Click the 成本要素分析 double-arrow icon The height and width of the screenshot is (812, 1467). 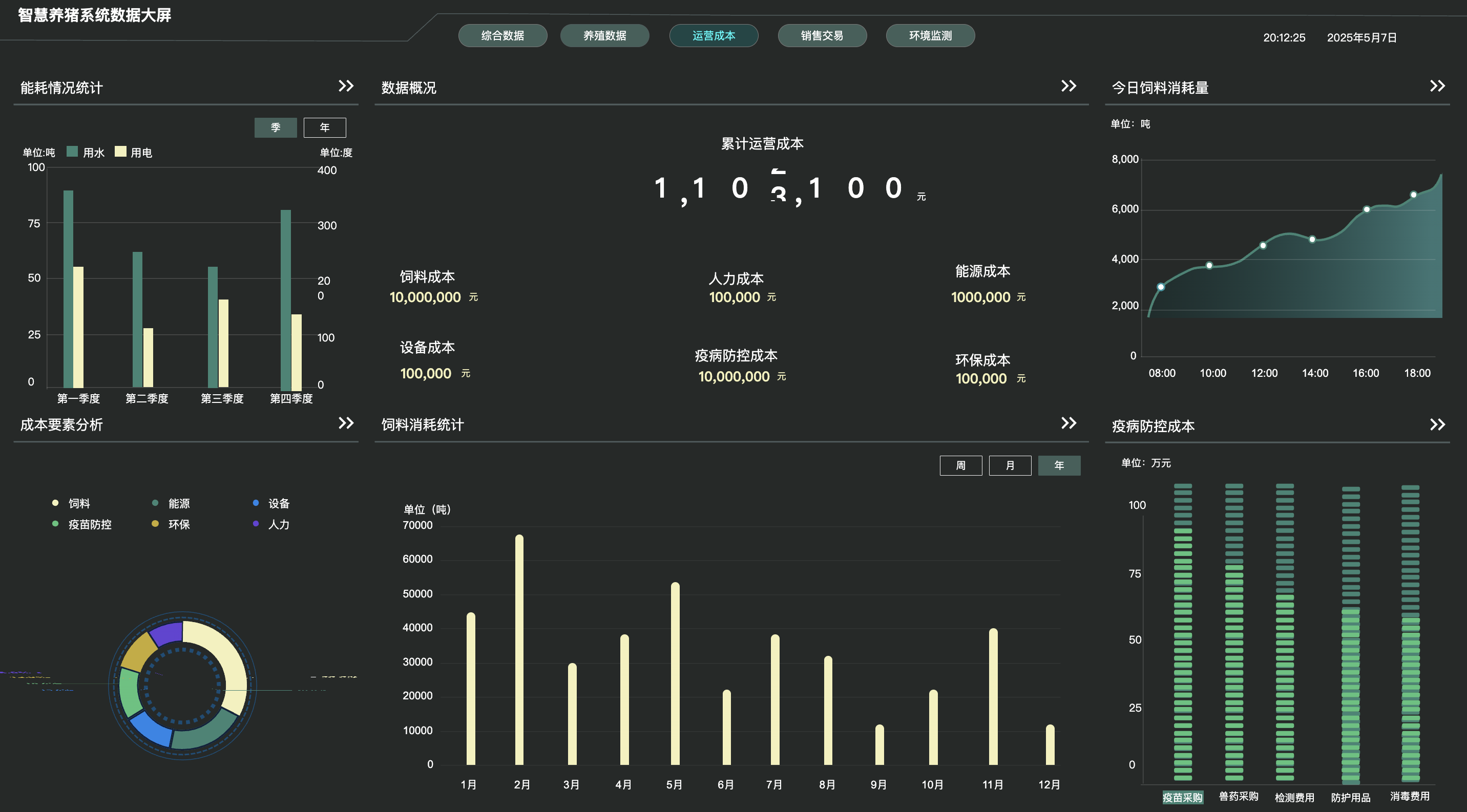click(x=346, y=423)
